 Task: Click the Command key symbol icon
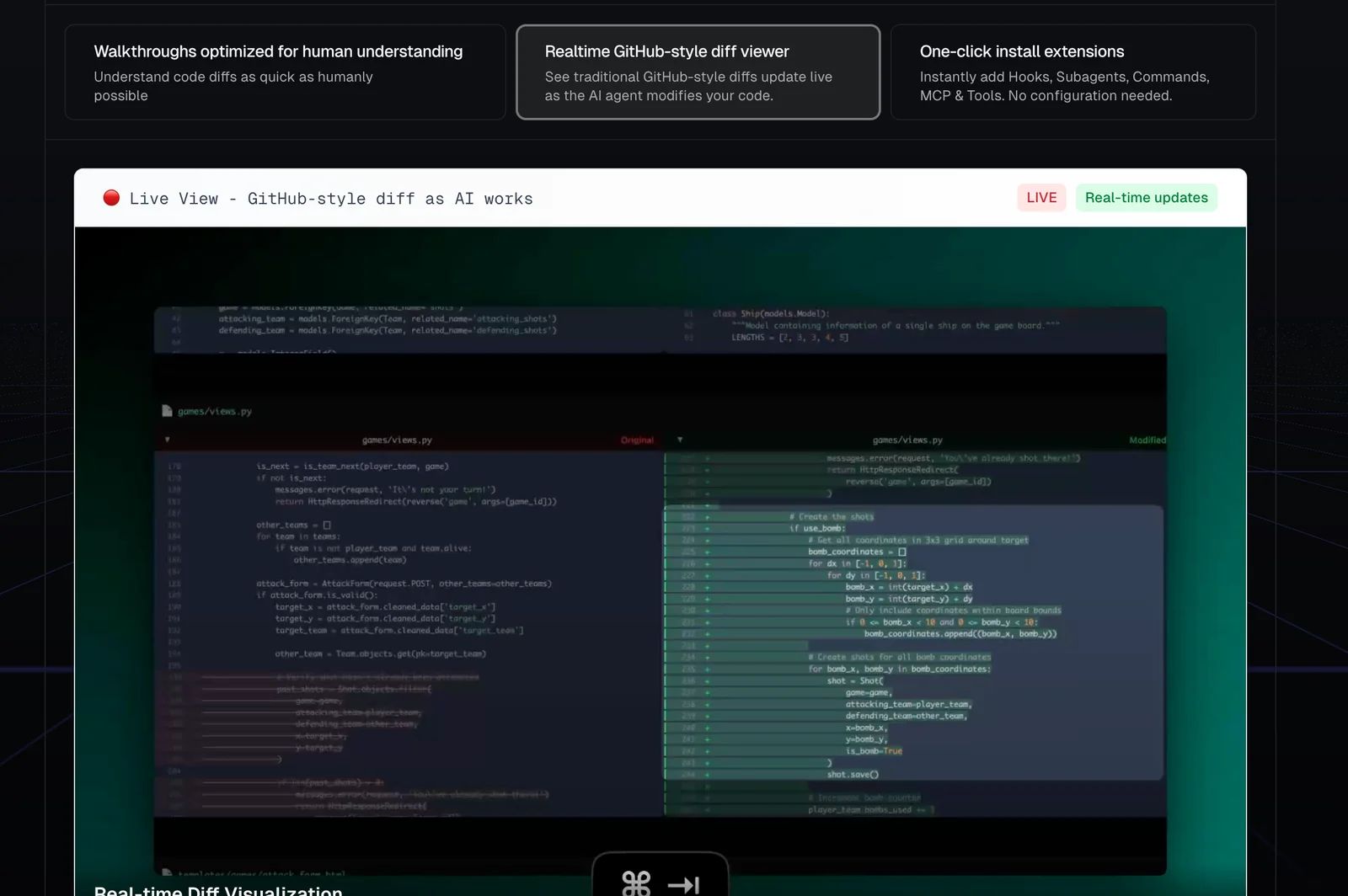[x=636, y=883]
